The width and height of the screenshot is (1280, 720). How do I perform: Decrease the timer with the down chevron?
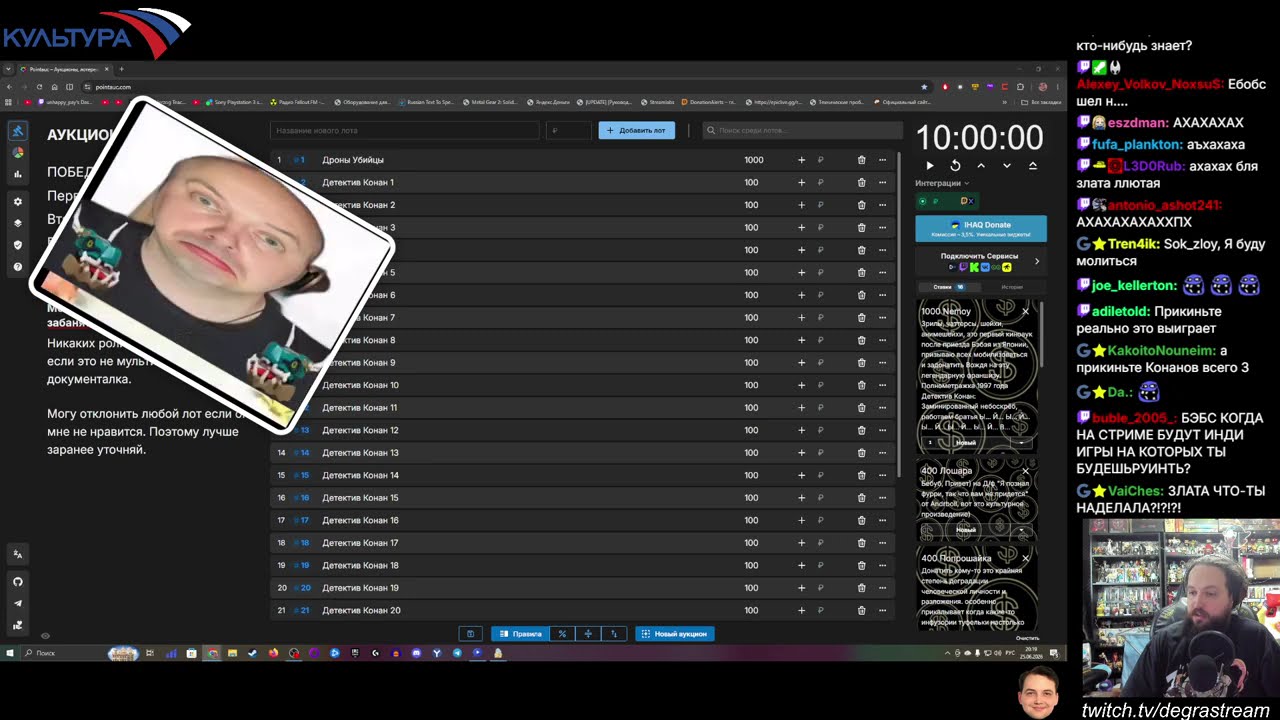[x=1007, y=166]
